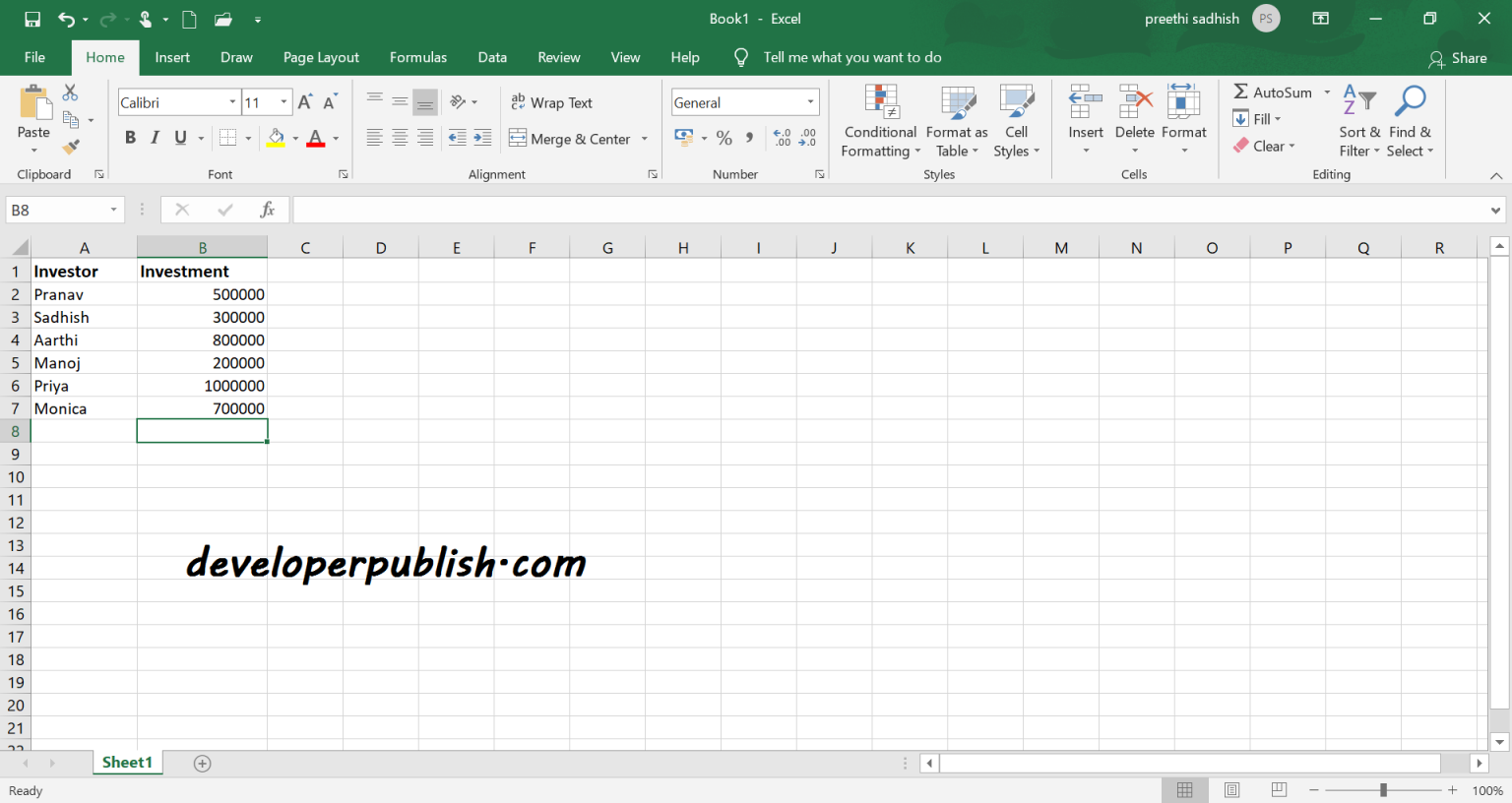This screenshot has height=803, width=1512.
Task: Click the Insert Function fx icon
Action: tap(267, 210)
